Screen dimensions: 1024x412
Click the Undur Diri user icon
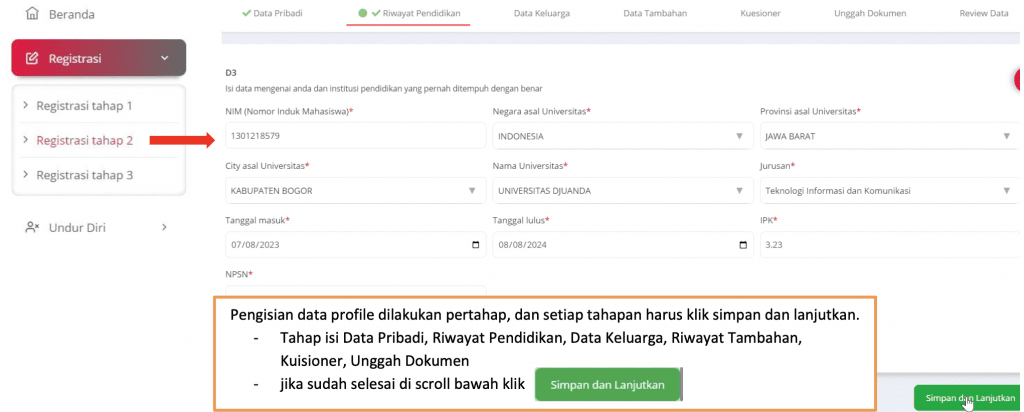pyautogui.click(x=32, y=228)
